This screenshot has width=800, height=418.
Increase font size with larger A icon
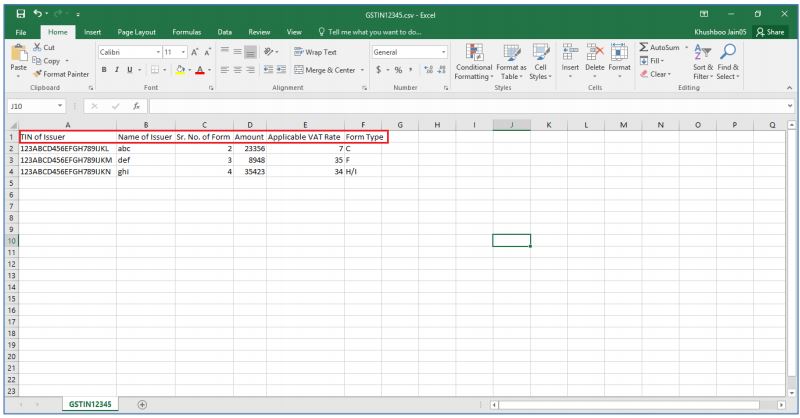[195, 52]
